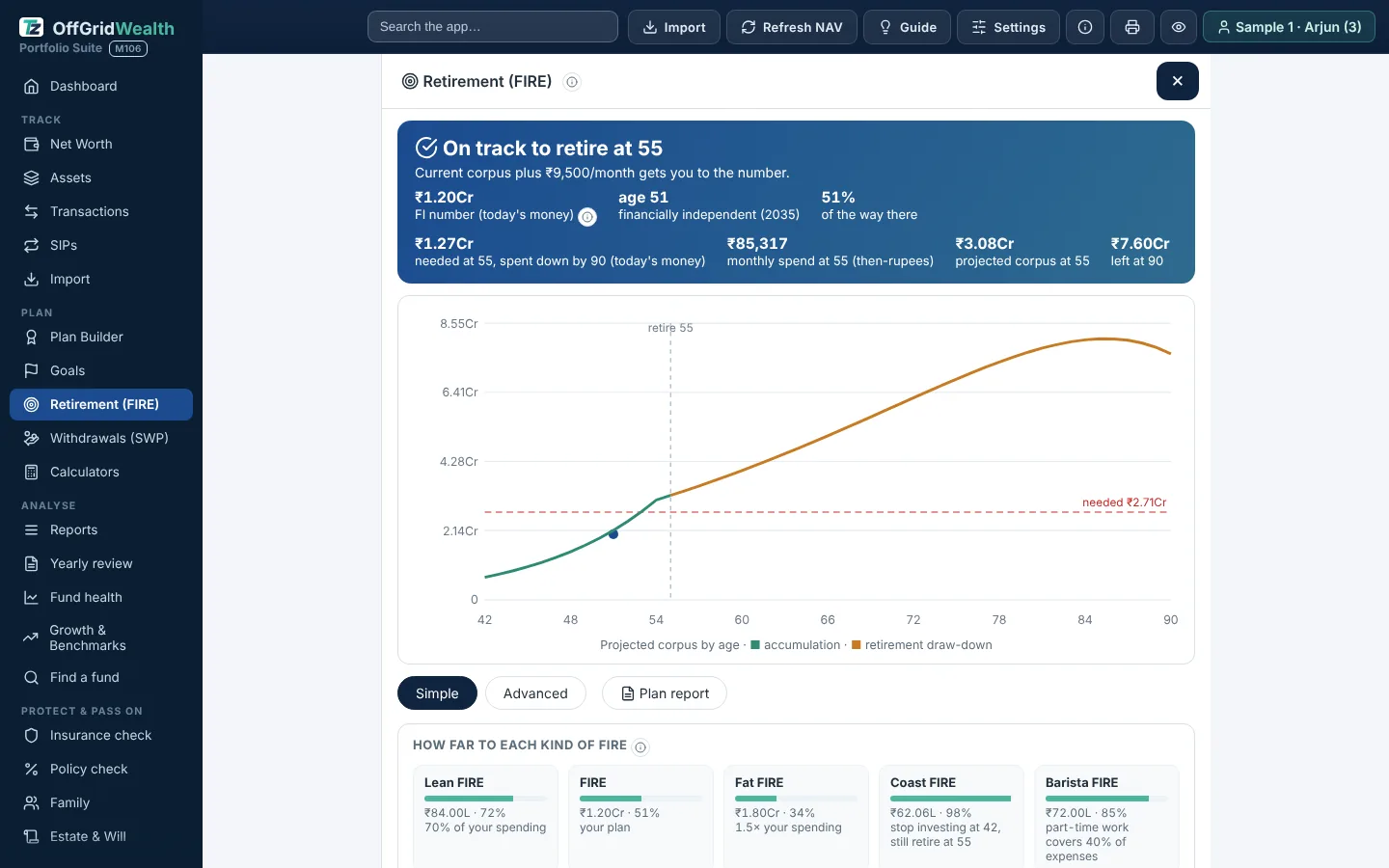Click the current-age dot on the chart
Screen dimensions: 1389x868
[x=613, y=534]
